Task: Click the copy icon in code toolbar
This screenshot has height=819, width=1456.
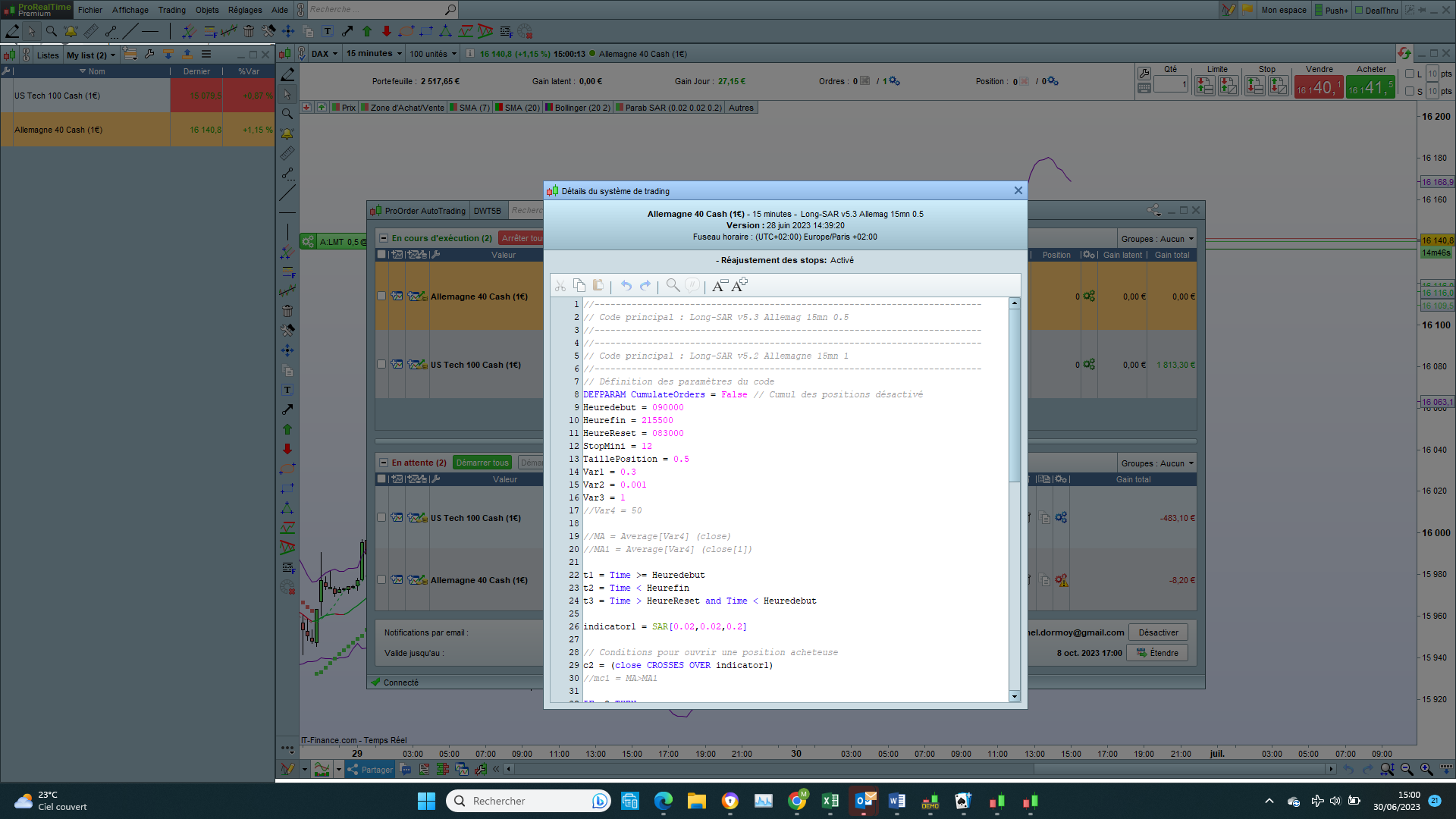Action: (579, 285)
